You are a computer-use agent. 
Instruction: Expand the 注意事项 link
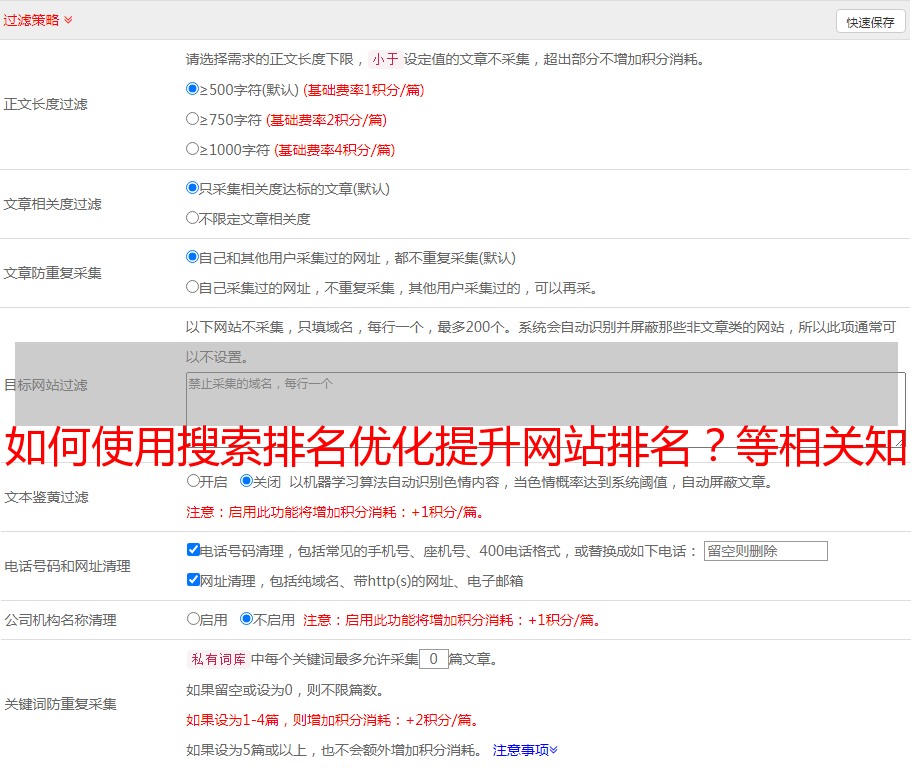525,751
